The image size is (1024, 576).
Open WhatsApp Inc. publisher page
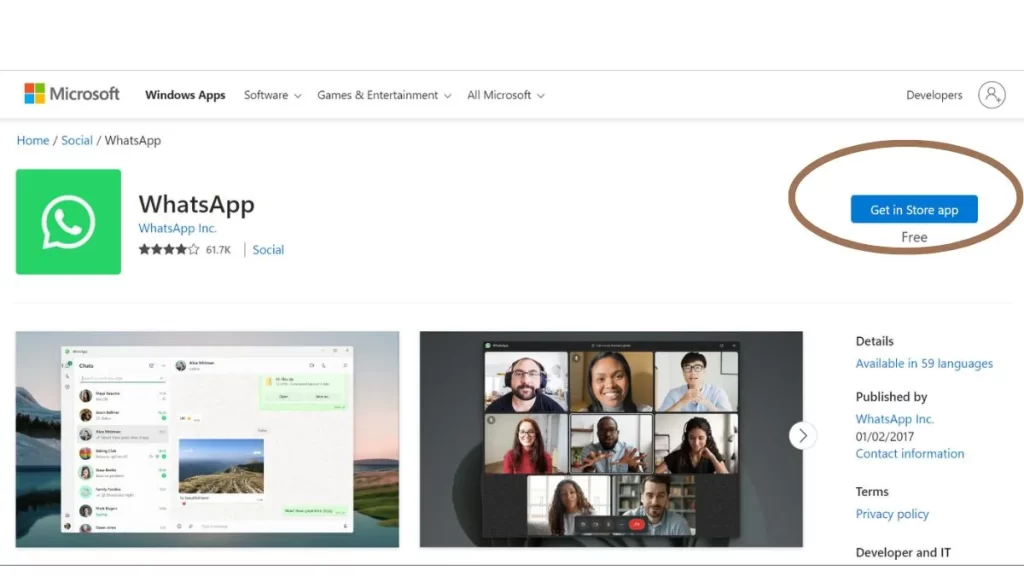pyautogui.click(x=894, y=418)
